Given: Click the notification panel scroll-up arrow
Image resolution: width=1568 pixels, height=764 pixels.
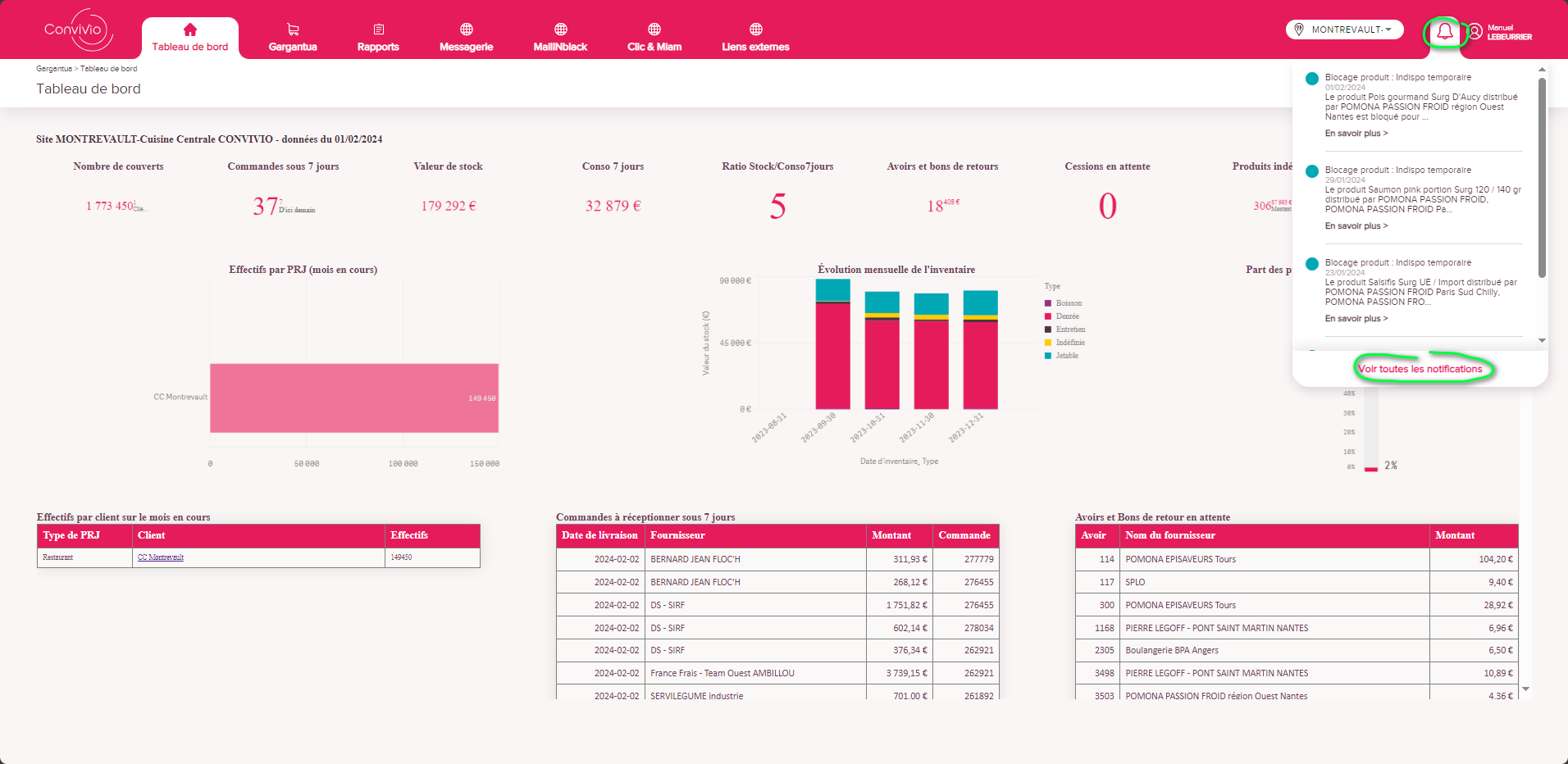Looking at the screenshot, I should pos(1542,70).
